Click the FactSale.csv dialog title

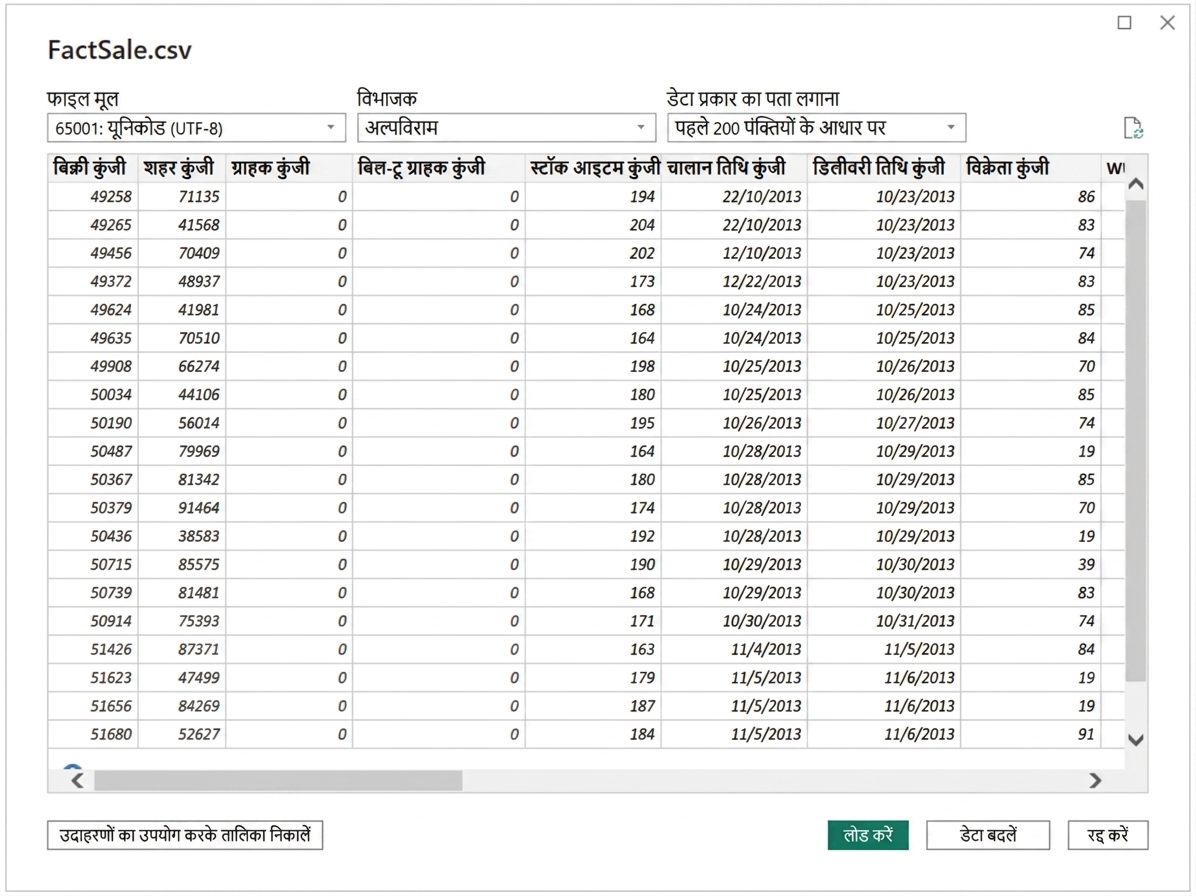coord(120,50)
